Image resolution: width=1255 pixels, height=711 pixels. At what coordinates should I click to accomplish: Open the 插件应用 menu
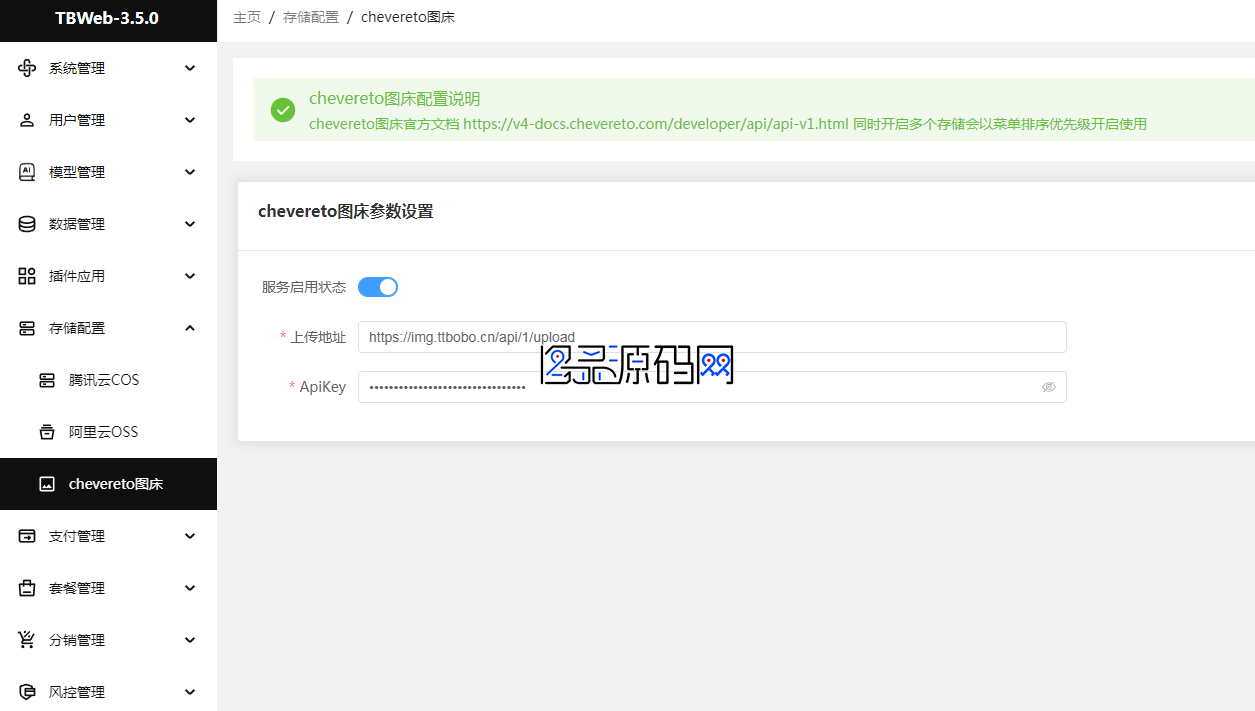pyautogui.click(x=108, y=276)
